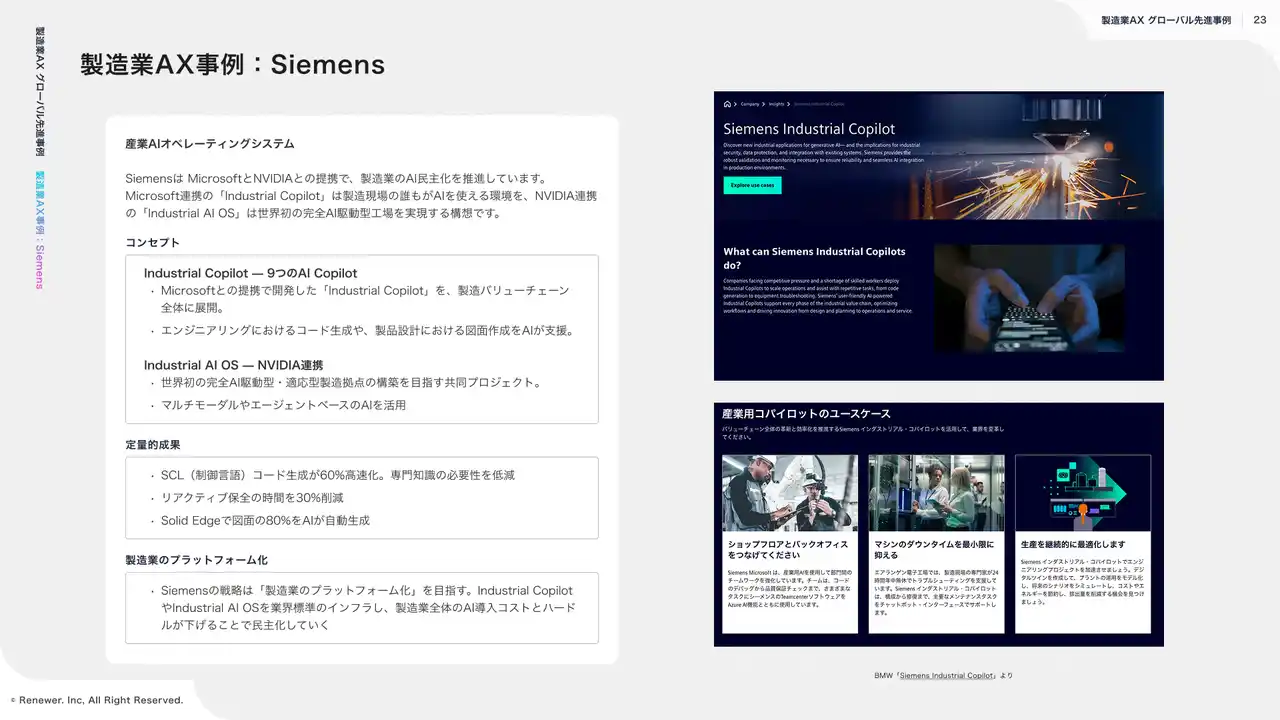The height and width of the screenshot is (720, 1280).
Task: Click the page number 23
Action: 1259,20
